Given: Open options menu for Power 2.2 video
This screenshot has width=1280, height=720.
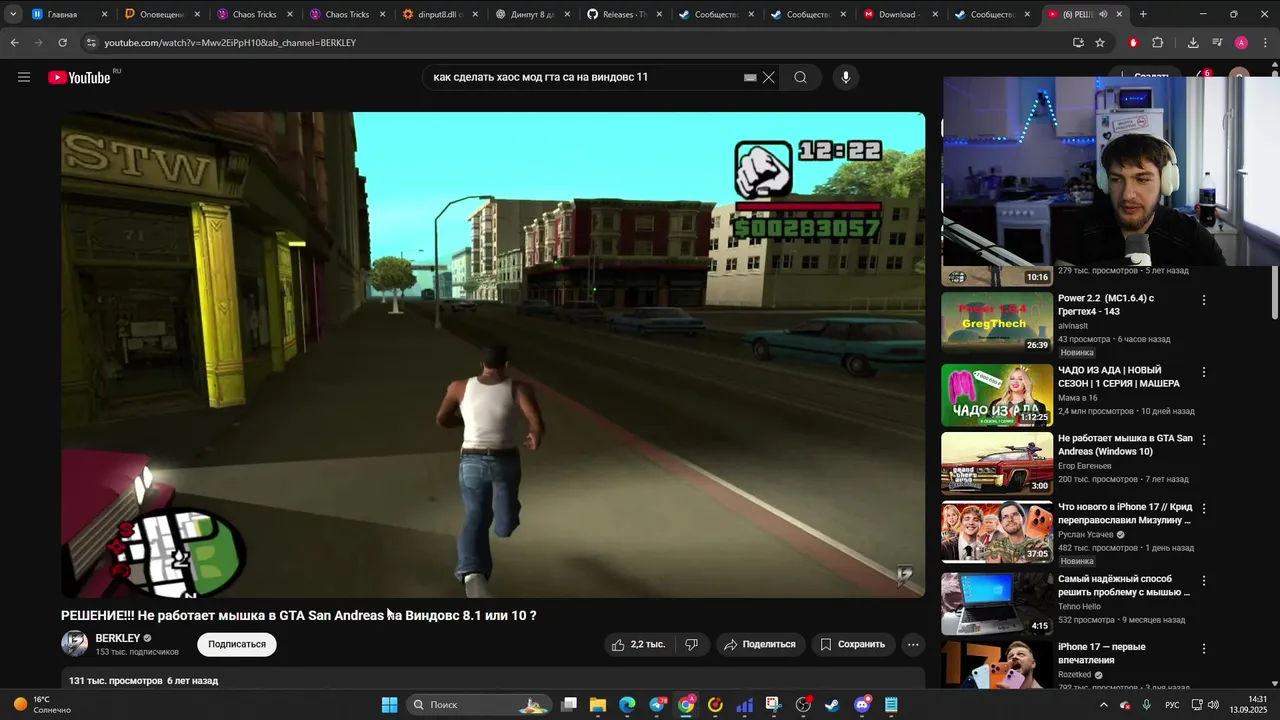Looking at the screenshot, I should pyautogui.click(x=1204, y=300).
